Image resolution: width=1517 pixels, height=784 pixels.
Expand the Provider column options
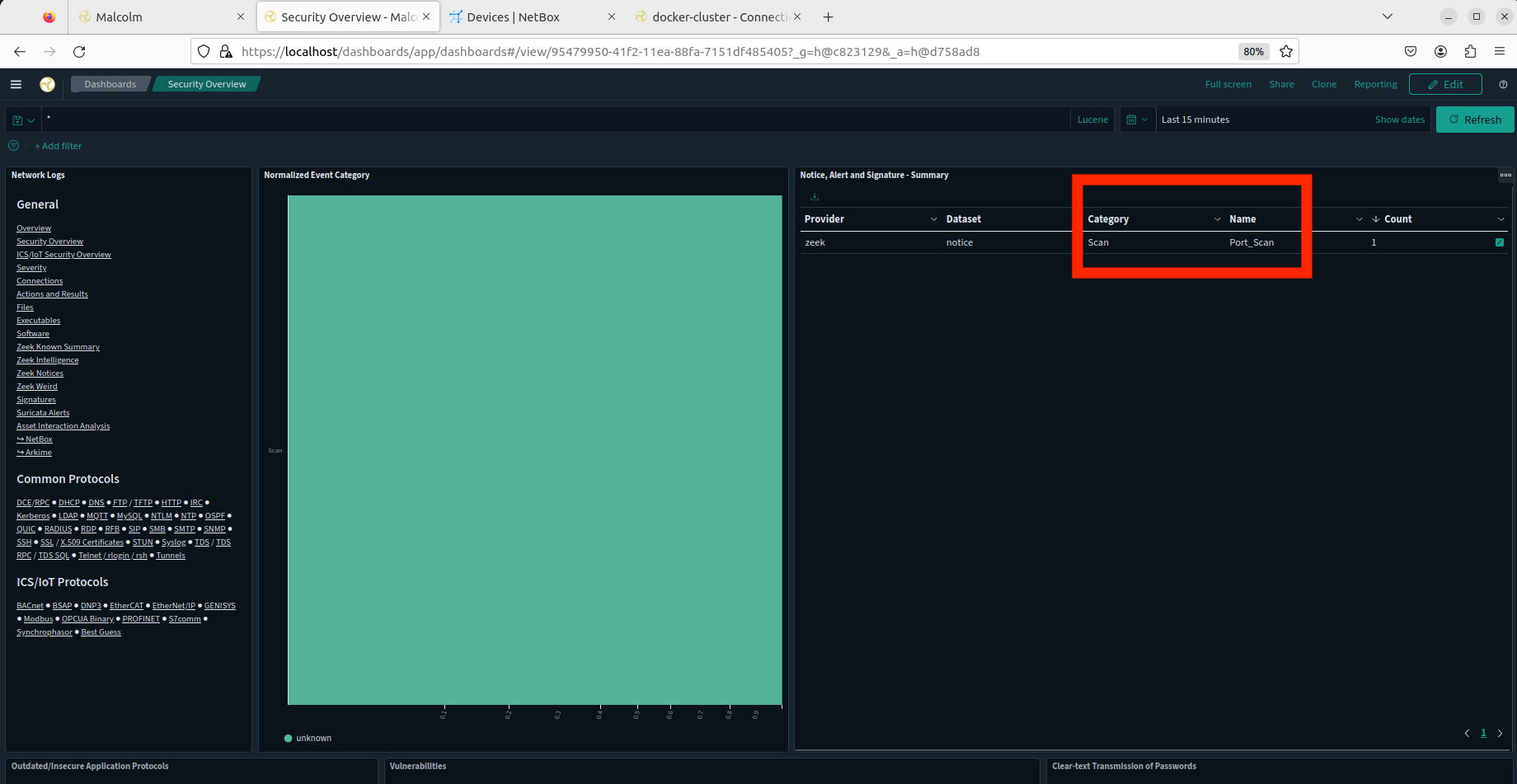point(933,219)
